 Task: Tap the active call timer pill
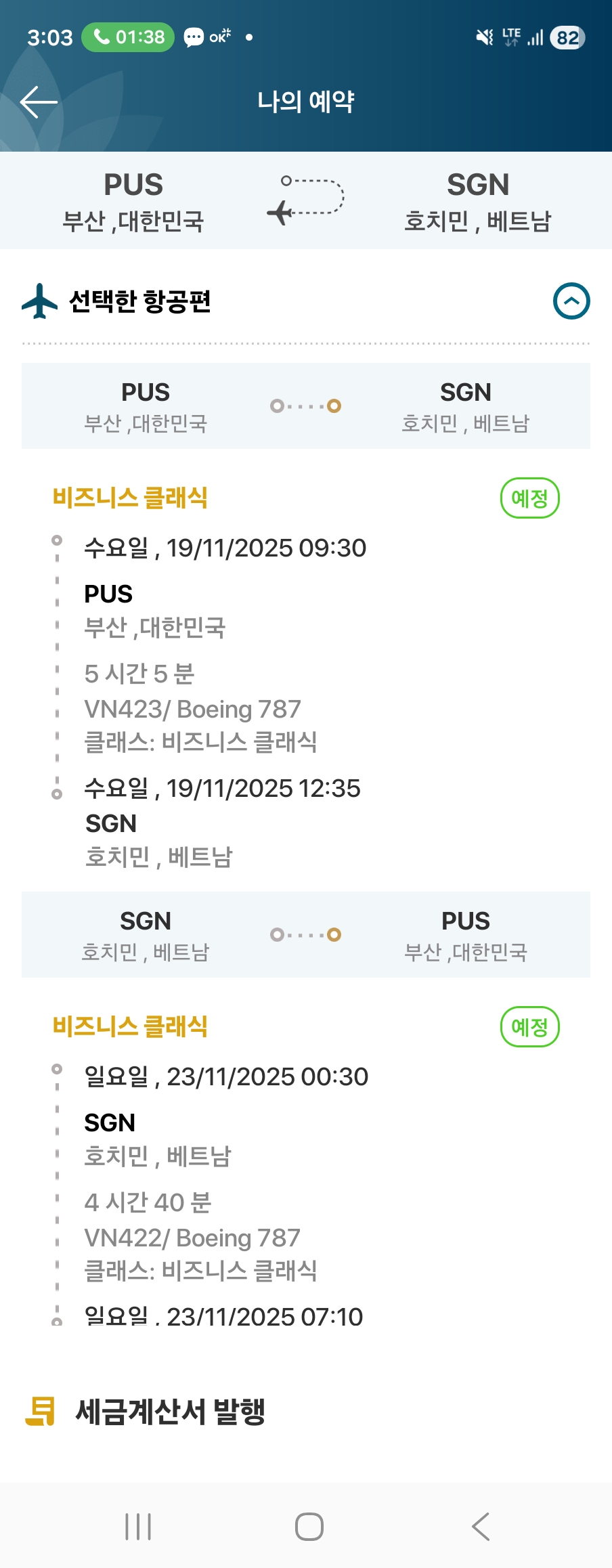pos(128,37)
